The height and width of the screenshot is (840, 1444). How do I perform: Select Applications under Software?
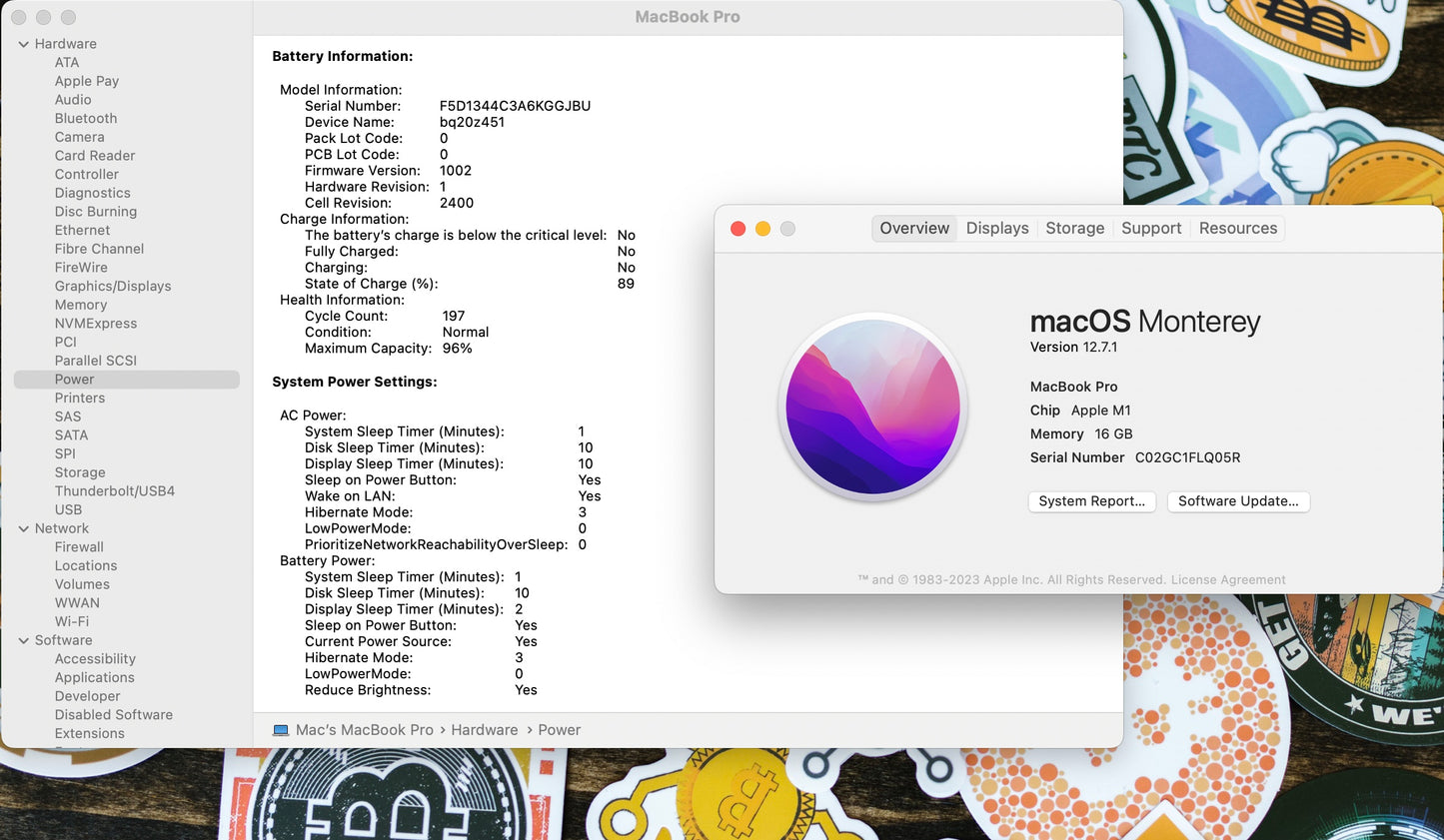click(95, 677)
